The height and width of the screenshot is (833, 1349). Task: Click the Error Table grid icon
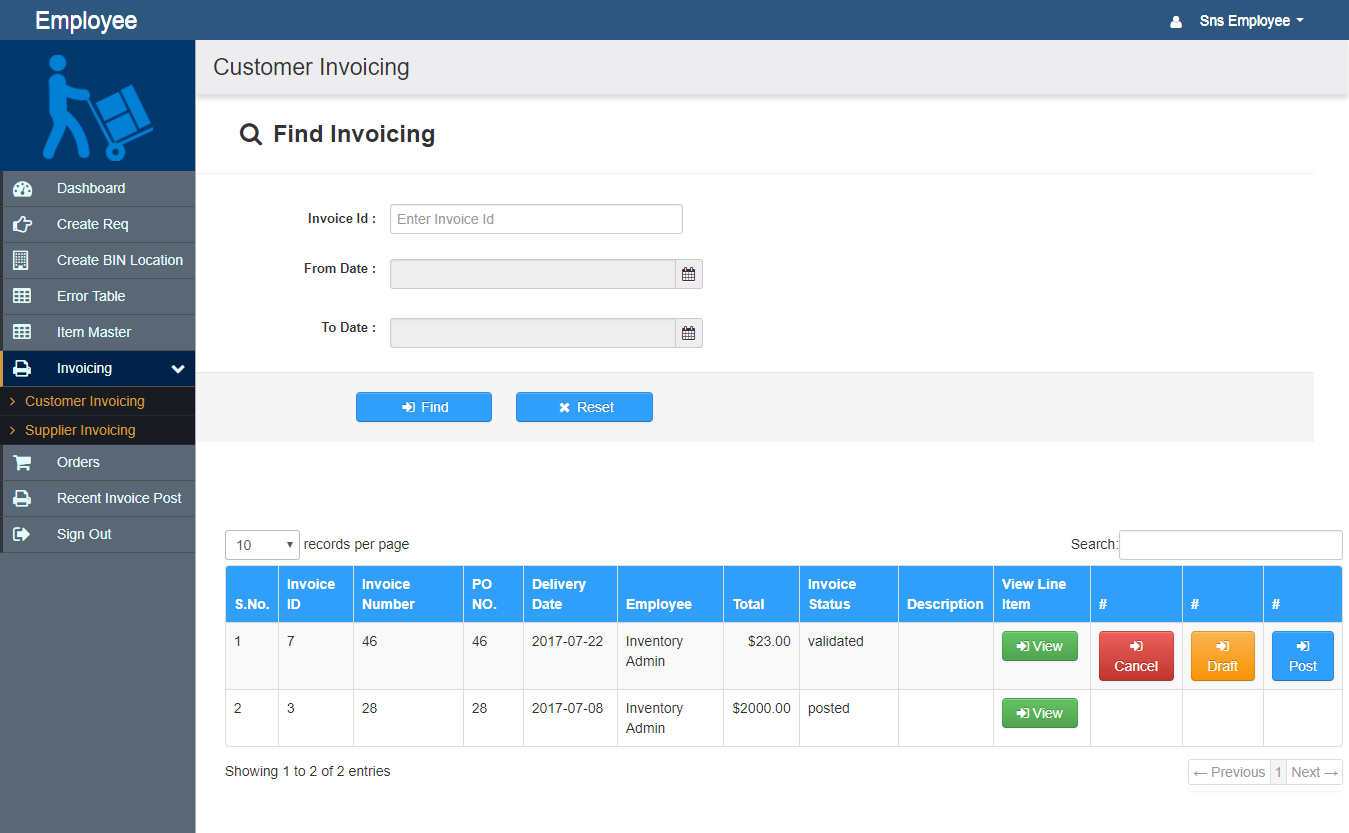click(x=22, y=296)
